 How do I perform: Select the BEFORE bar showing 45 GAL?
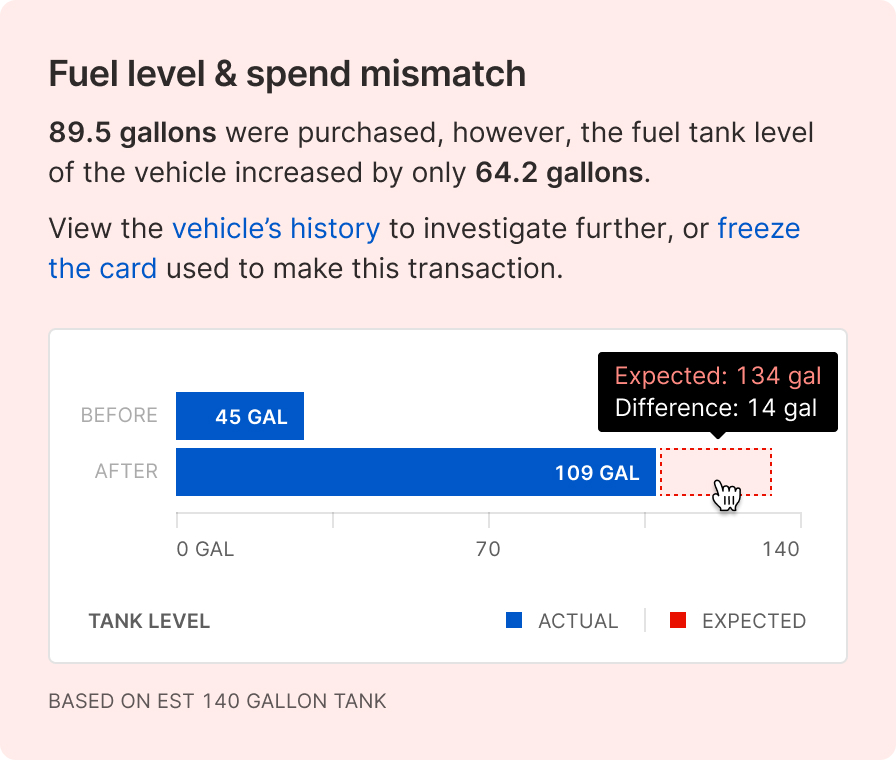pyautogui.click(x=240, y=416)
